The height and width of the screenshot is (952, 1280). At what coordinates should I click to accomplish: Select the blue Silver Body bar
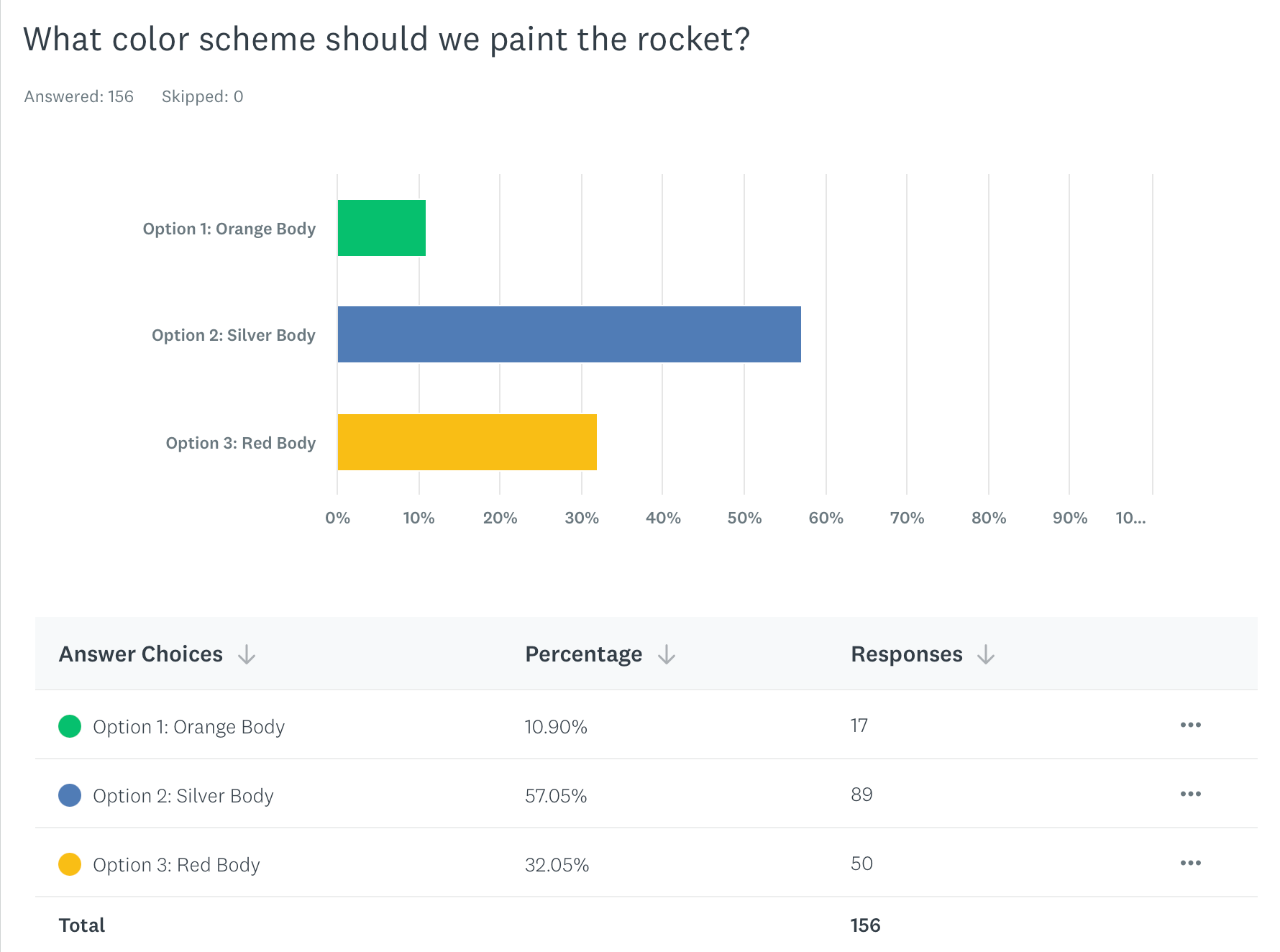pyautogui.click(x=569, y=334)
